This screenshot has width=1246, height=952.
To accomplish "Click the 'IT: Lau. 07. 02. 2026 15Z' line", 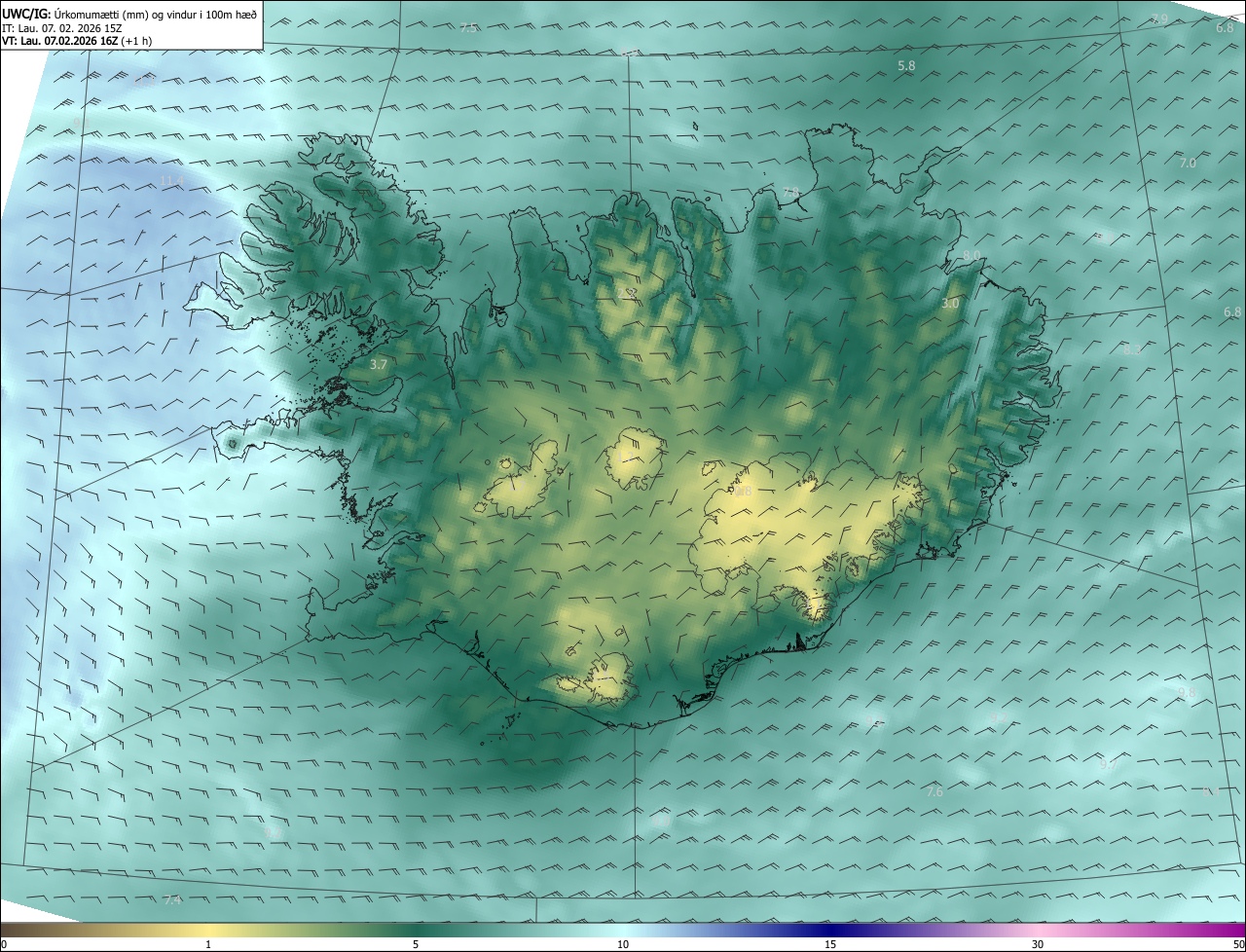I will (x=62, y=28).
